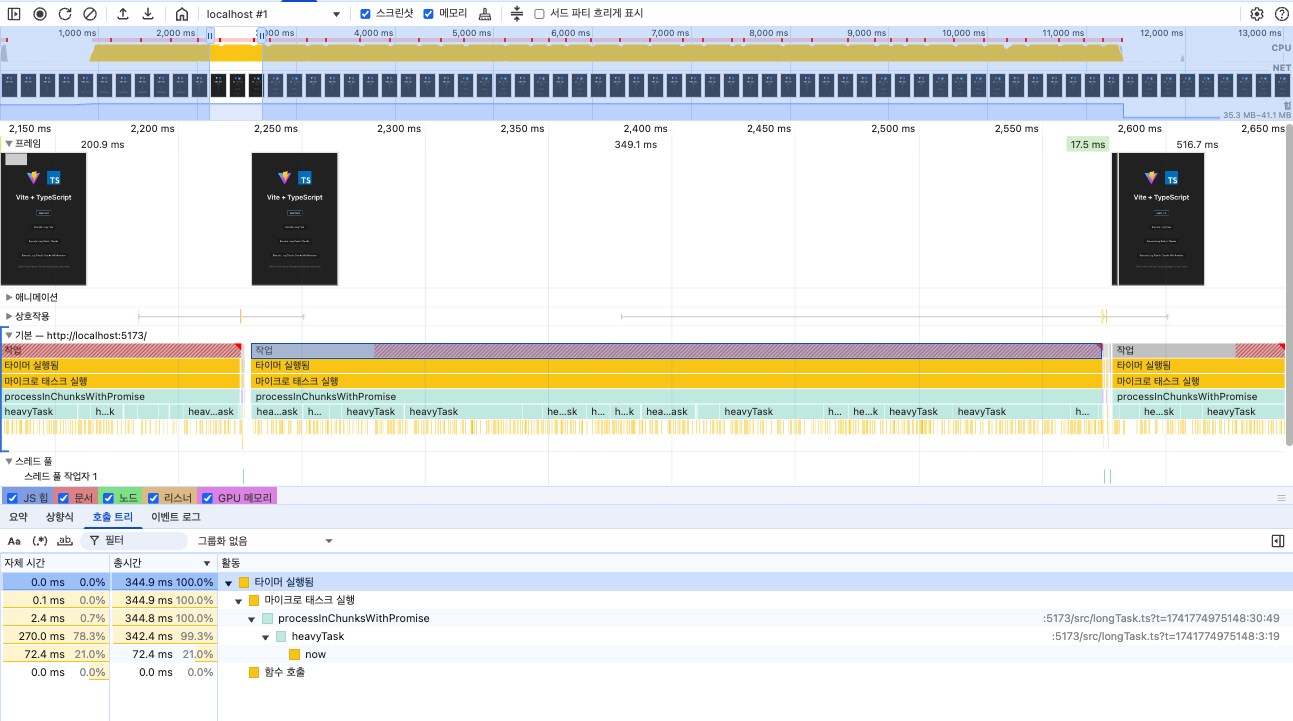1293x721 pixels.
Task: Open longTask.ts link at line 3:19
Action: click(1166, 636)
